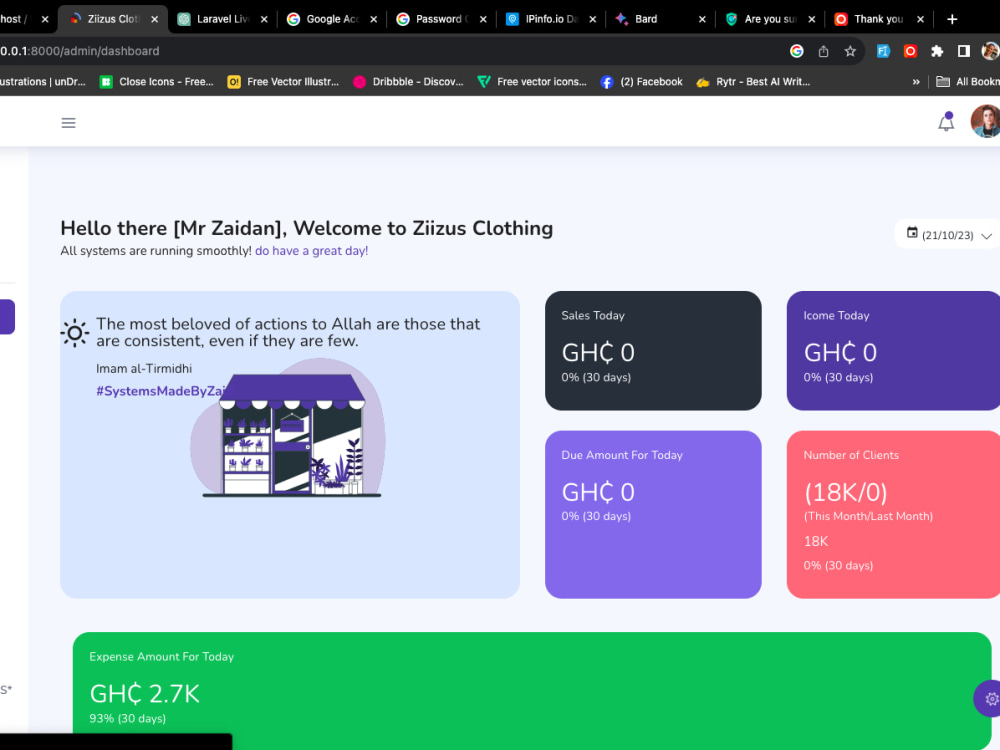This screenshot has height=750, width=1000.
Task: Open the Chrome profile avatar
Action: click(x=990, y=51)
